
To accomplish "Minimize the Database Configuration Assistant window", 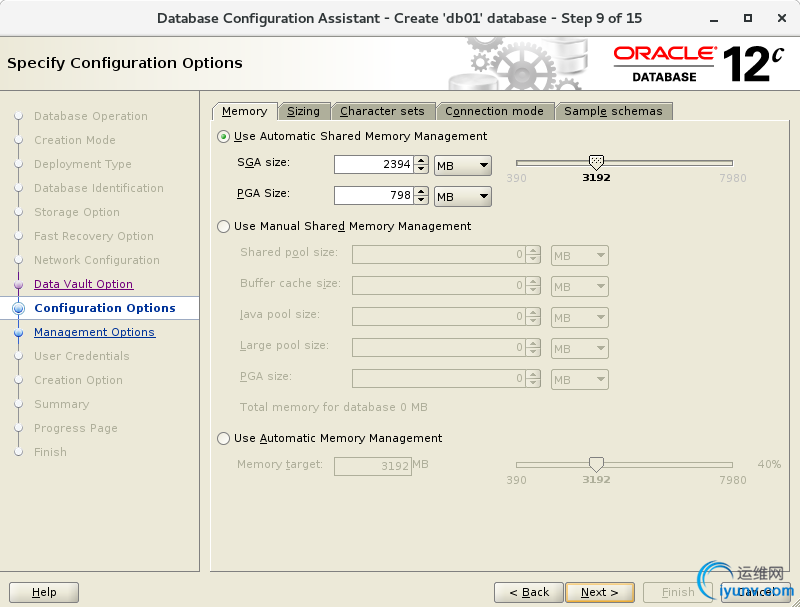I will pos(714,19).
